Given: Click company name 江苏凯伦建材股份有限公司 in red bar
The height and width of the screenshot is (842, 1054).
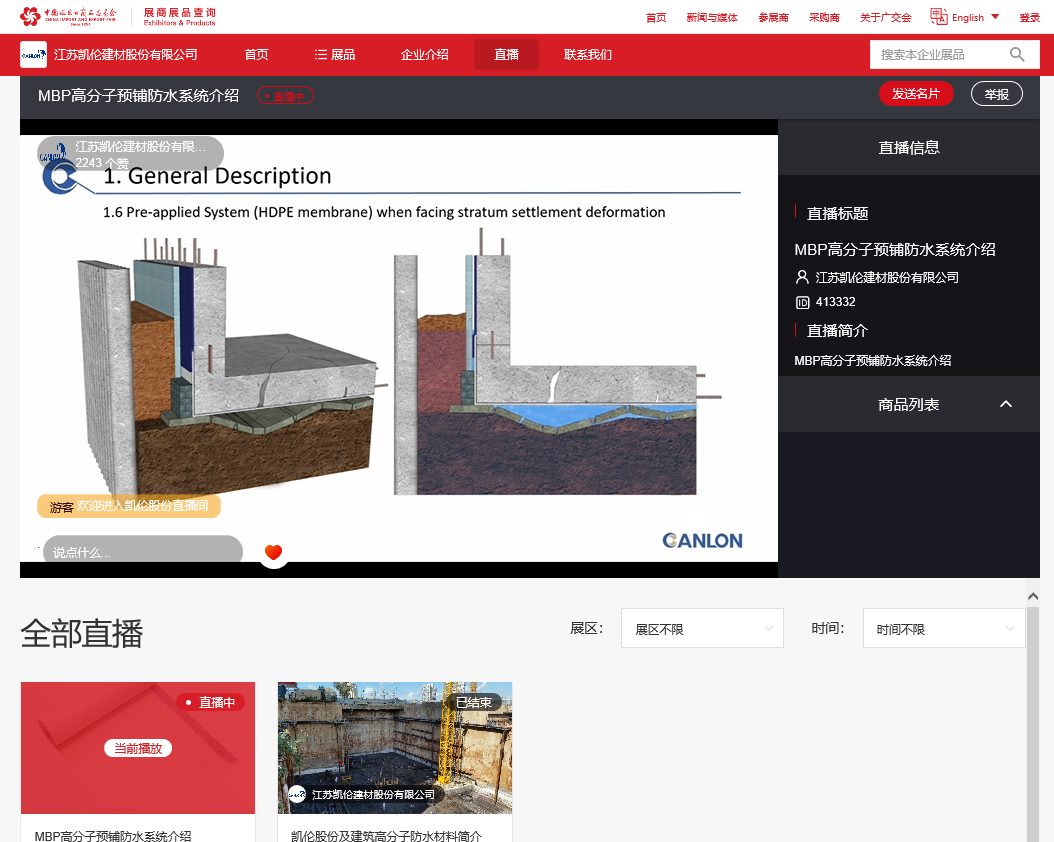Looking at the screenshot, I should [126, 54].
